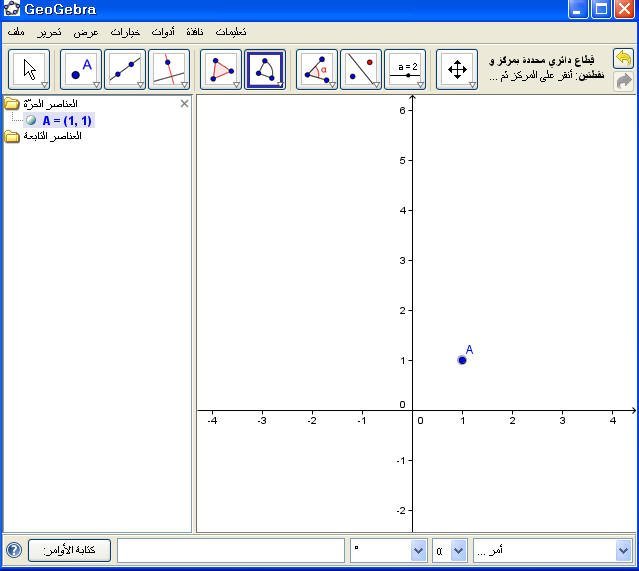Select the Reflect about line tool
639x571 pixels.
pos(361,70)
